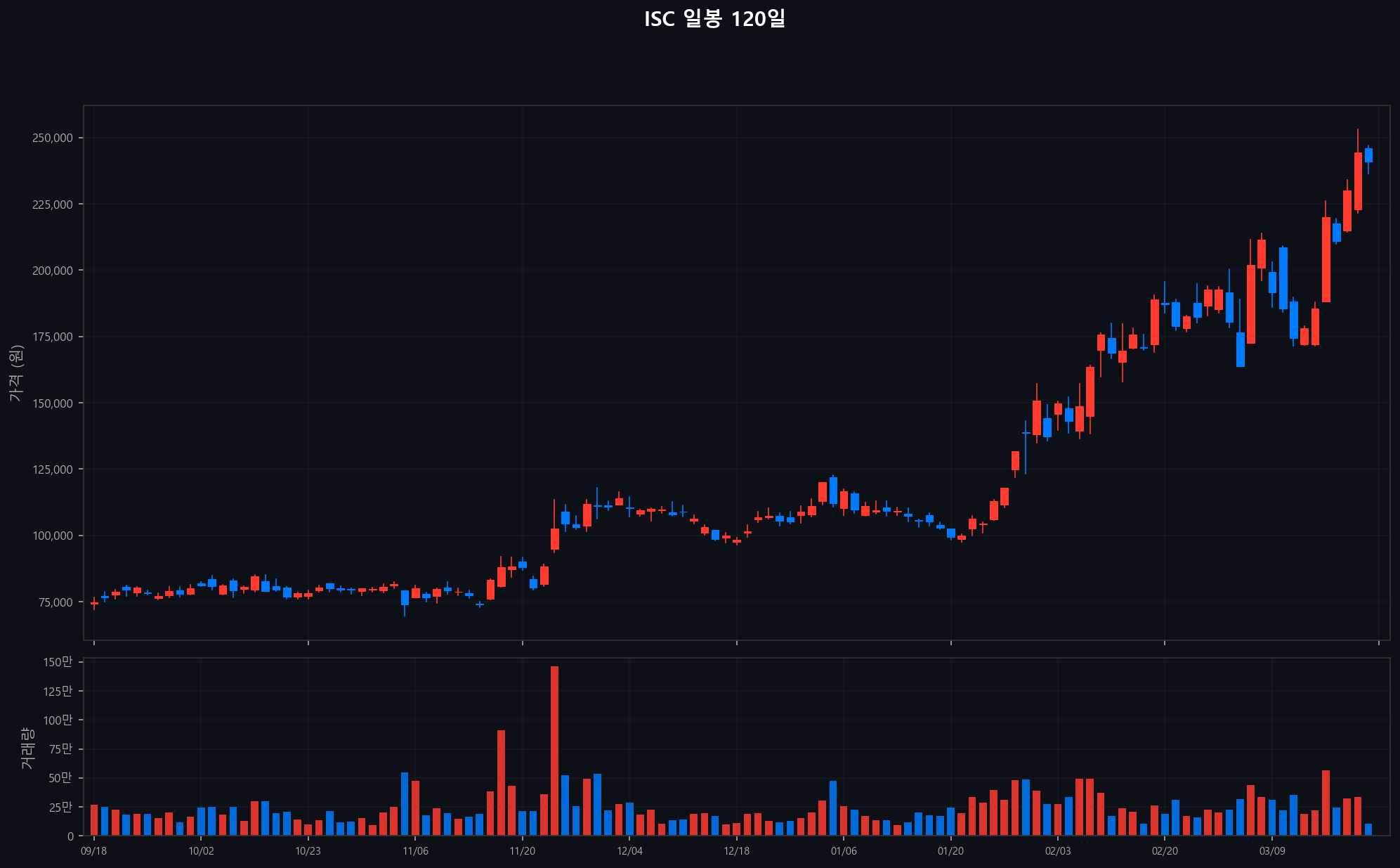1400x868 pixels.
Task: Select the 10/23 date label
Action: point(308,851)
